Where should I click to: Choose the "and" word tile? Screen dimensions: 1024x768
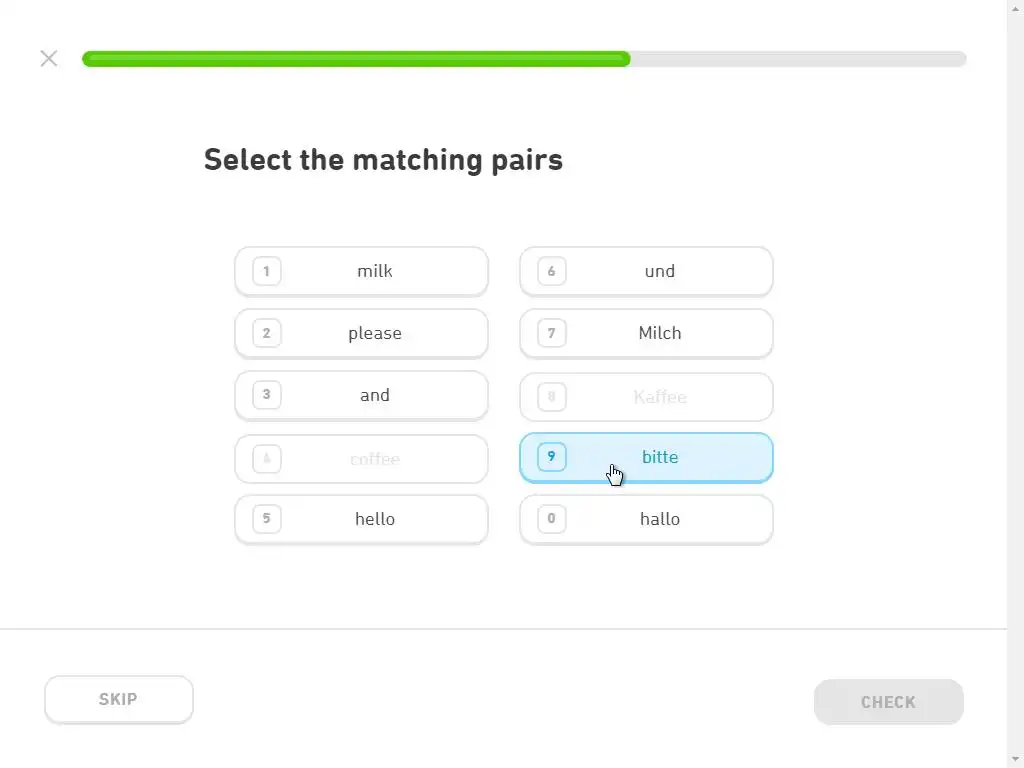(375, 395)
